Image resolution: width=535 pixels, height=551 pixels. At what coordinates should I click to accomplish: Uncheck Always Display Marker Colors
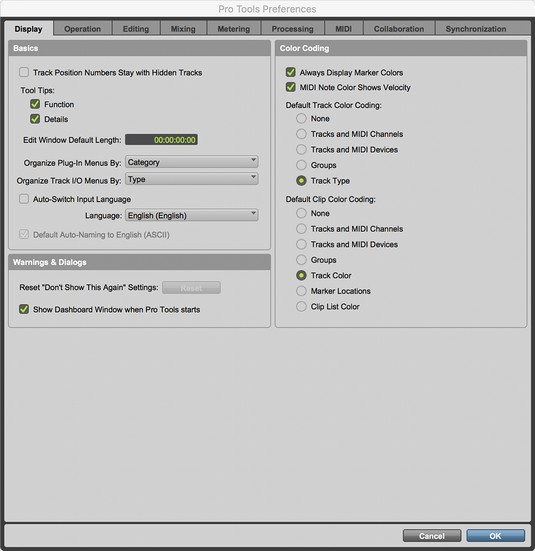tap(291, 72)
